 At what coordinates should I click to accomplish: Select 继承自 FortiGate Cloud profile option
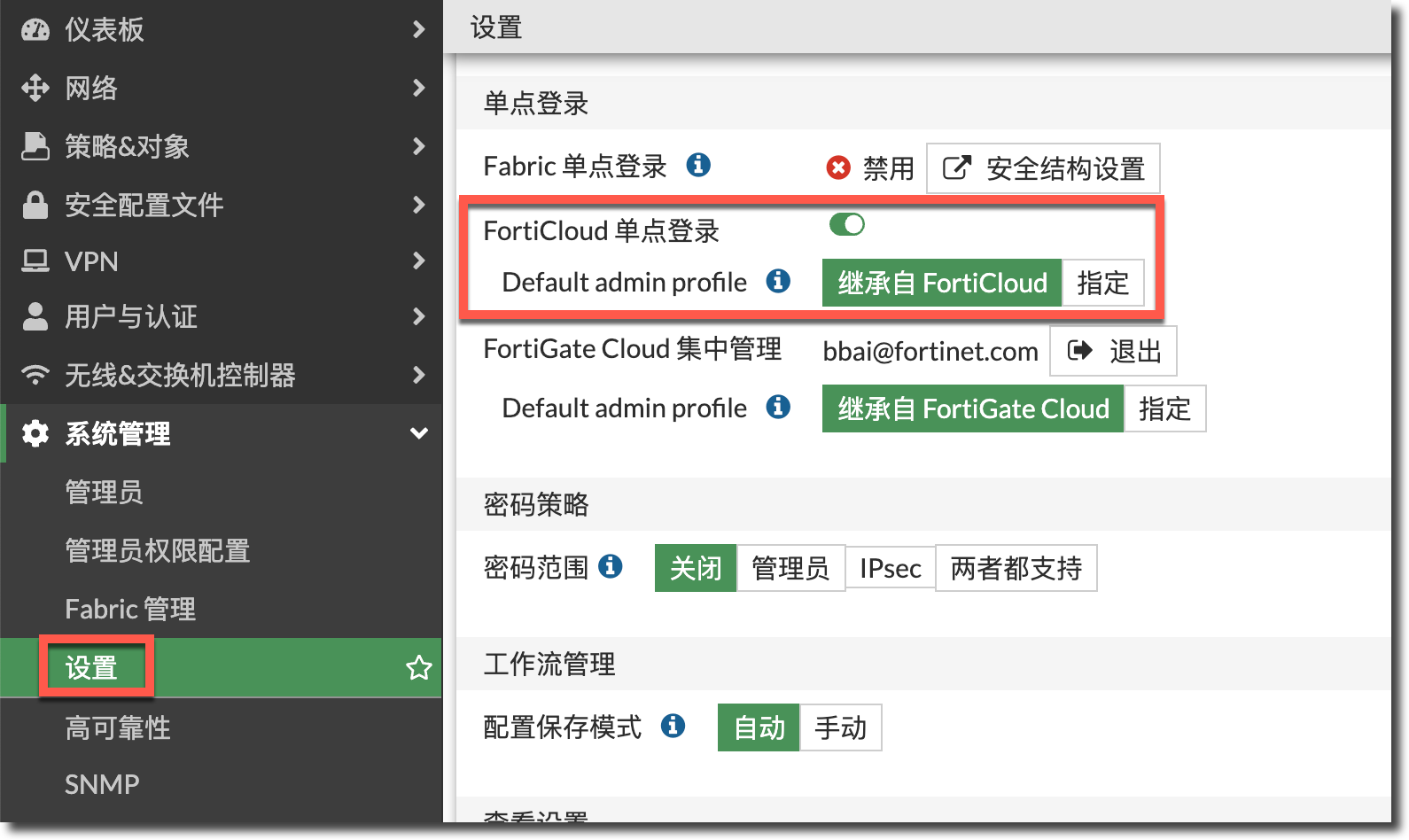pyautogui.click(x=973, y=408)
